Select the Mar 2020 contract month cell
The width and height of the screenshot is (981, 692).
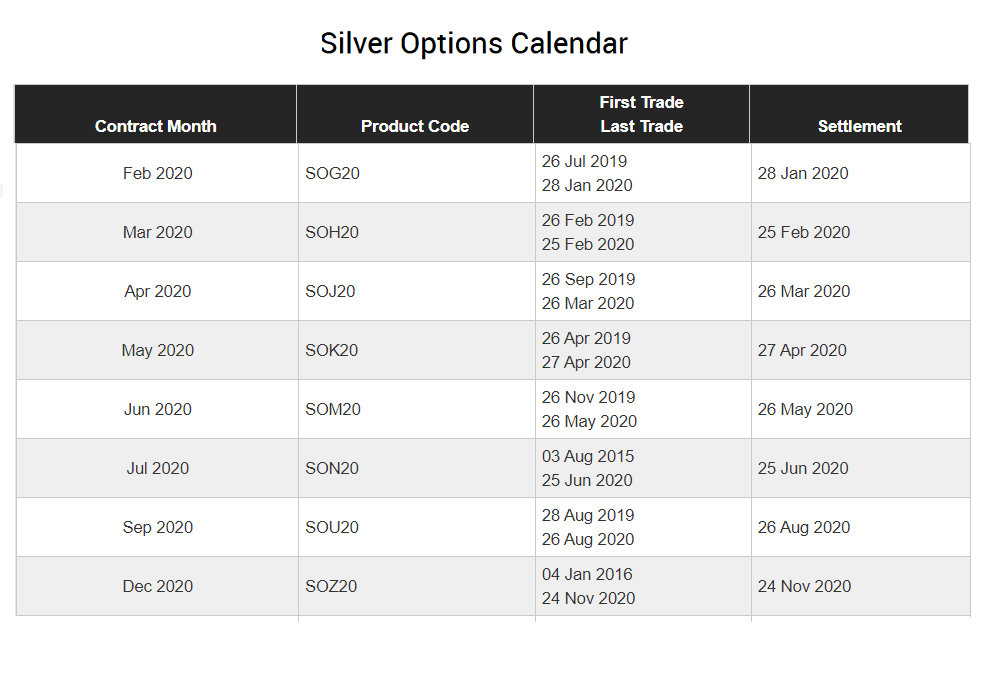click(x=158, y=232)
